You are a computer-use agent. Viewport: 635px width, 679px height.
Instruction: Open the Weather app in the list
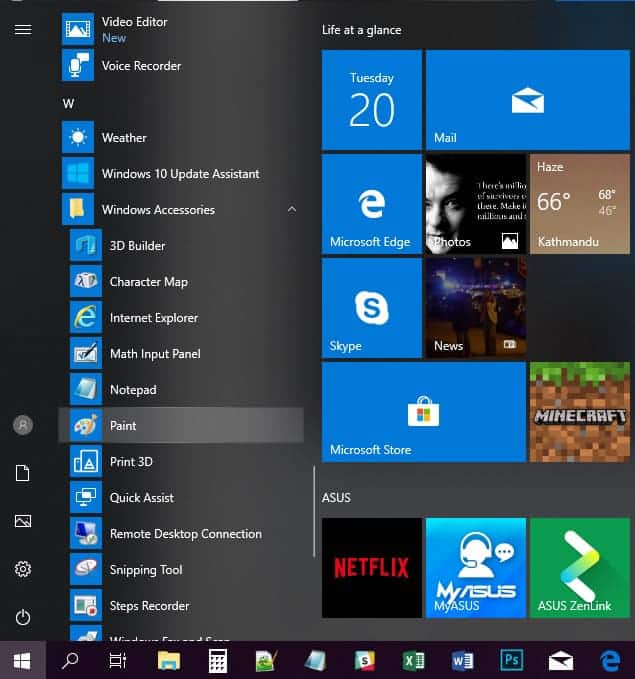(x=182, y=137)
